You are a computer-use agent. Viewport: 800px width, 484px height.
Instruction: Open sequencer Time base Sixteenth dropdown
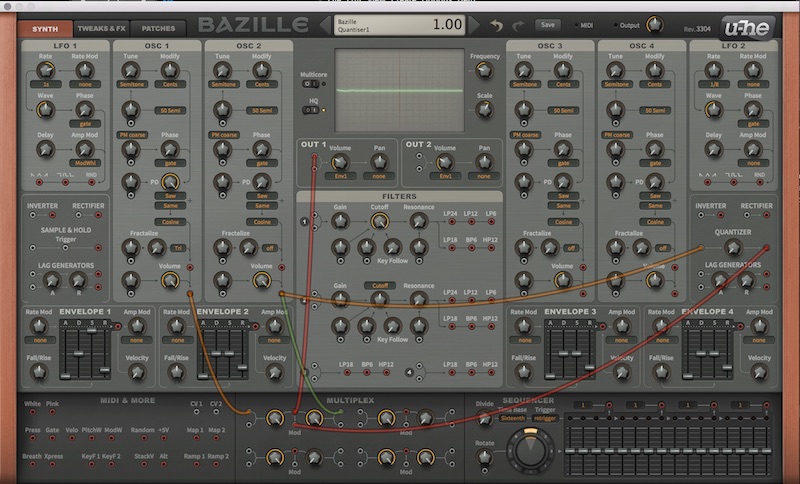pyautogui.click(x=512, y=418)
